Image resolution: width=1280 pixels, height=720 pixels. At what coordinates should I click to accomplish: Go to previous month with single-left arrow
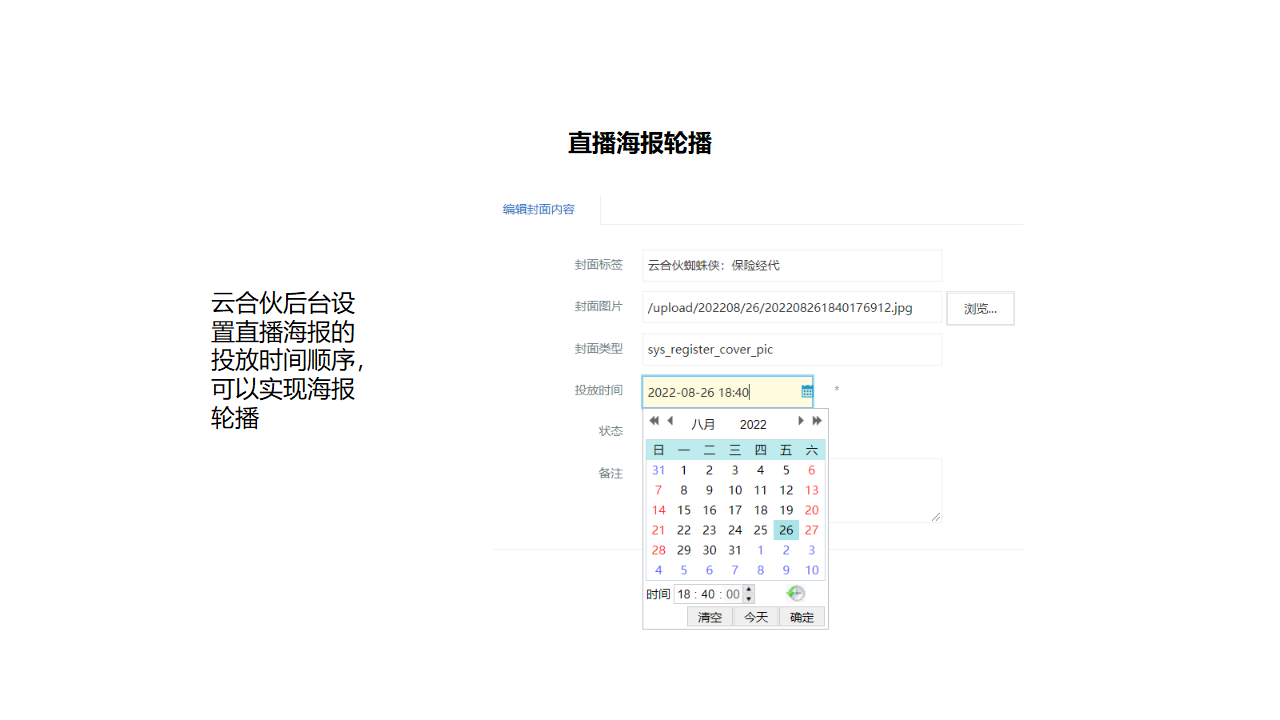[670, 421]
